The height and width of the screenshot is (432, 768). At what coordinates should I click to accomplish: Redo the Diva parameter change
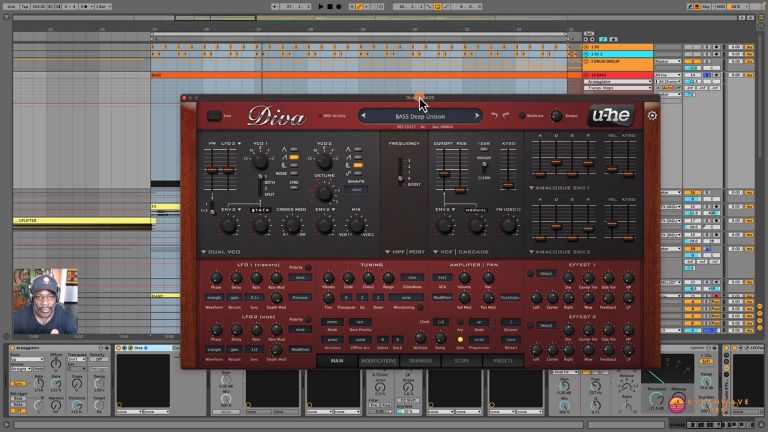506,116
